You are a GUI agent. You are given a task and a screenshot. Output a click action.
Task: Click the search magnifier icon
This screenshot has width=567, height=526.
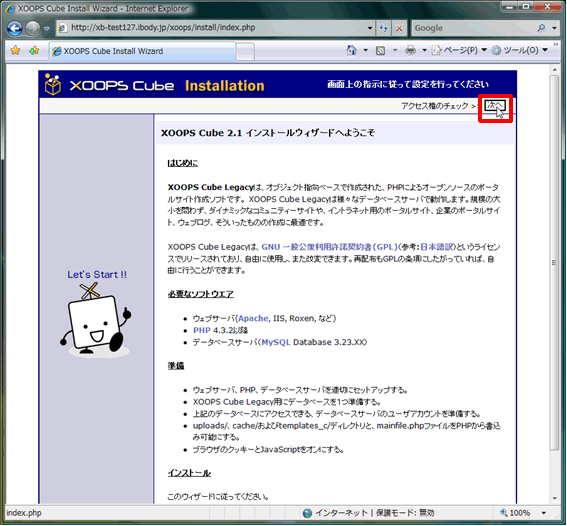[541, 28]
